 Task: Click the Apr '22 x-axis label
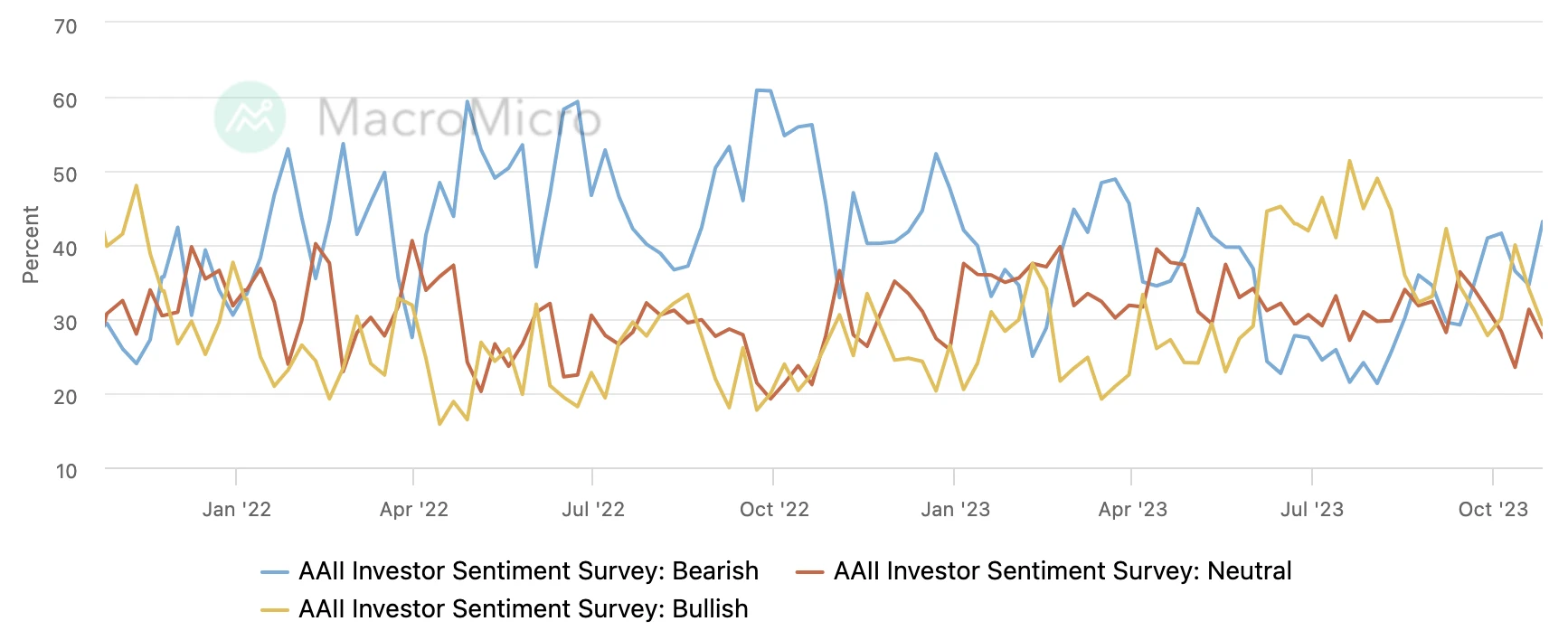413,510
